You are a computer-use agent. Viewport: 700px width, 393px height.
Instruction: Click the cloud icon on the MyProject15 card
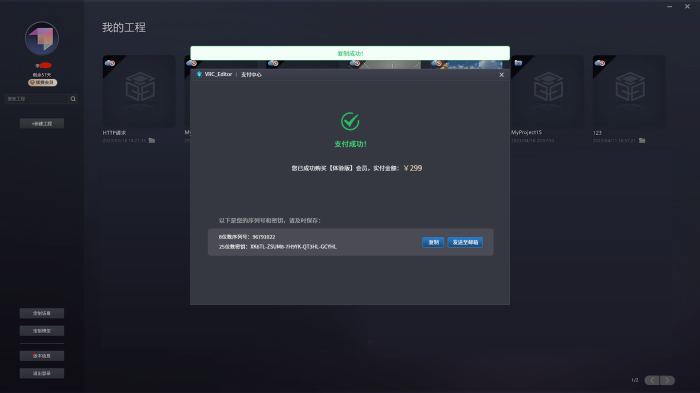(x=518, y=63)
